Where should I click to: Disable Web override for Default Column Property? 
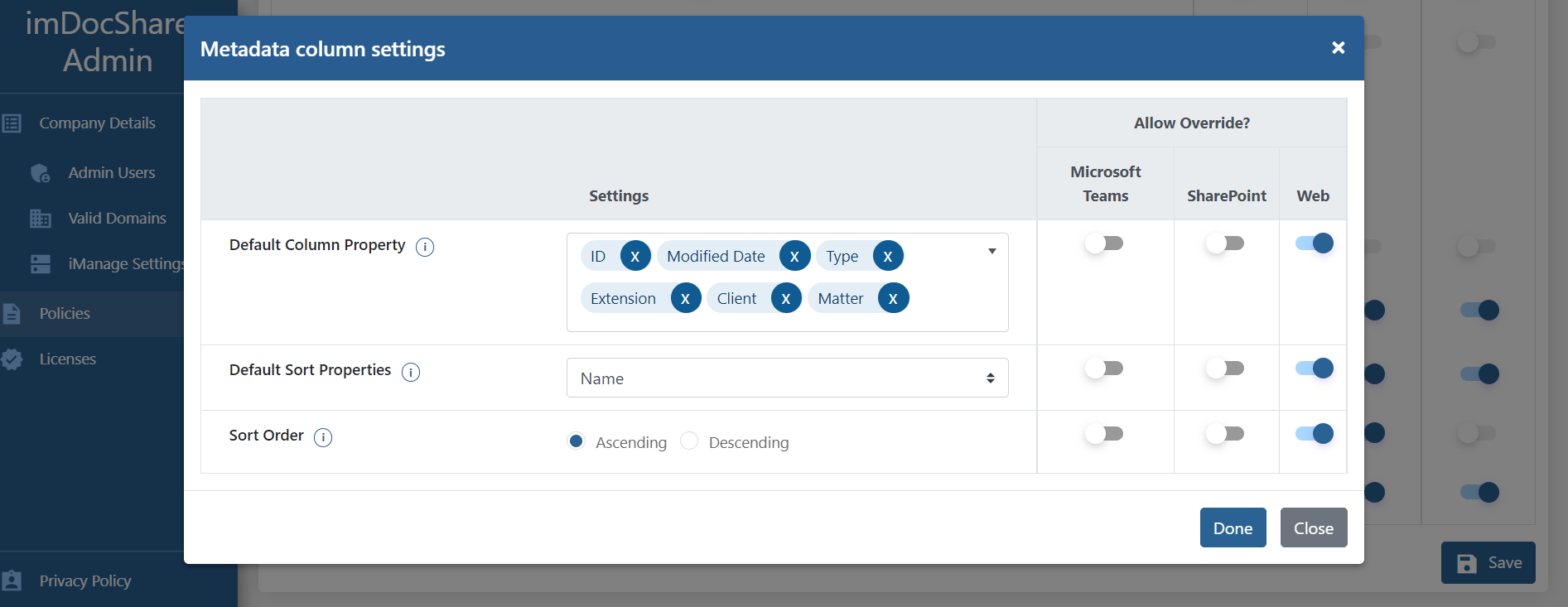(x=1315, y=243)
